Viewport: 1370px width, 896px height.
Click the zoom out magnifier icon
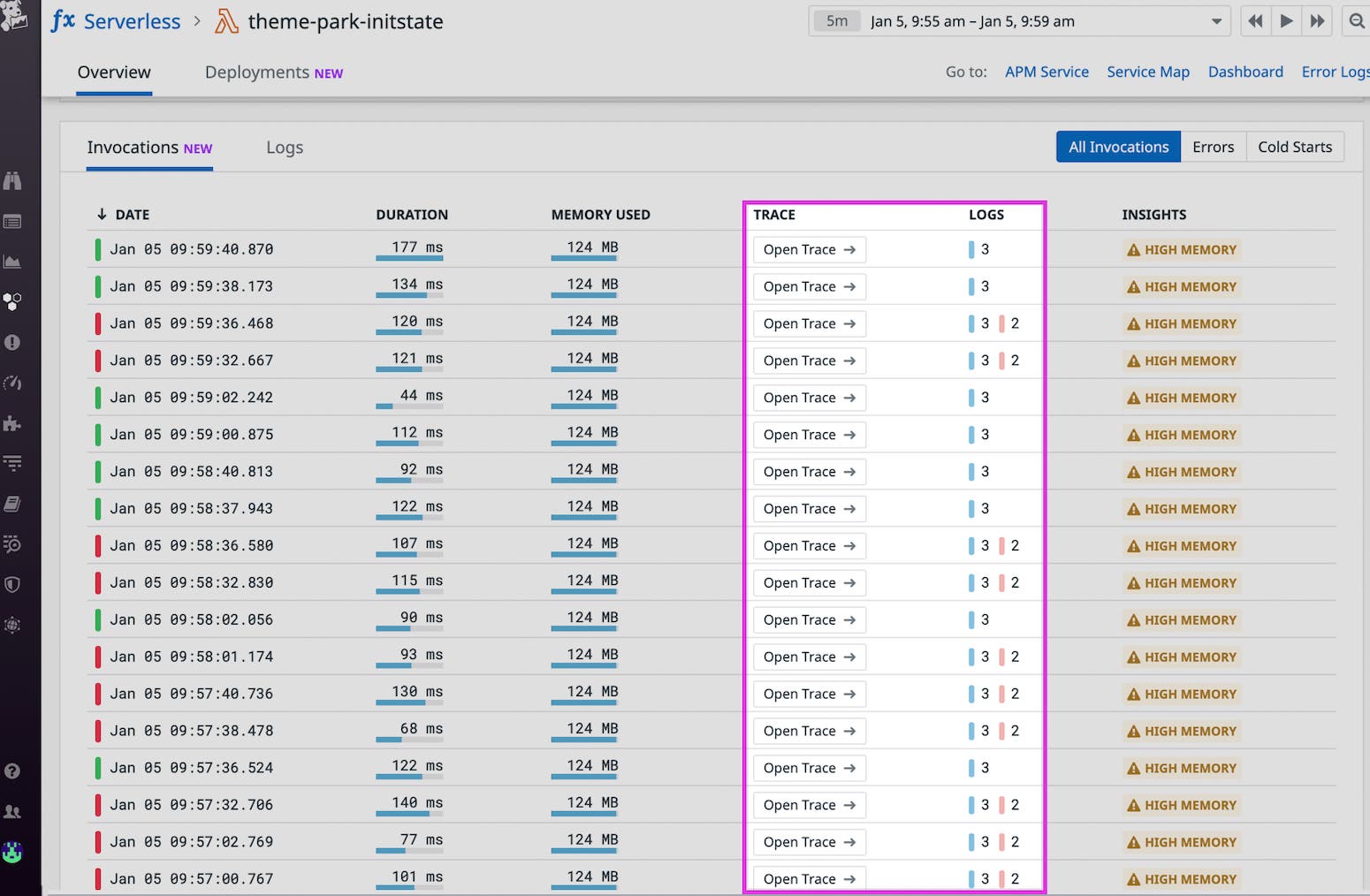tap(1356, 21)
